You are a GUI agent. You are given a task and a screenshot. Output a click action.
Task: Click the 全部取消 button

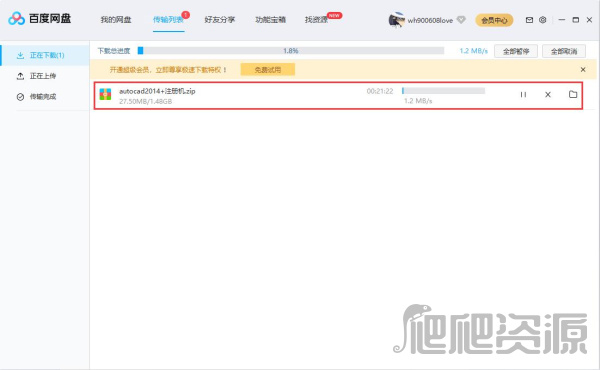coord(564,51)
